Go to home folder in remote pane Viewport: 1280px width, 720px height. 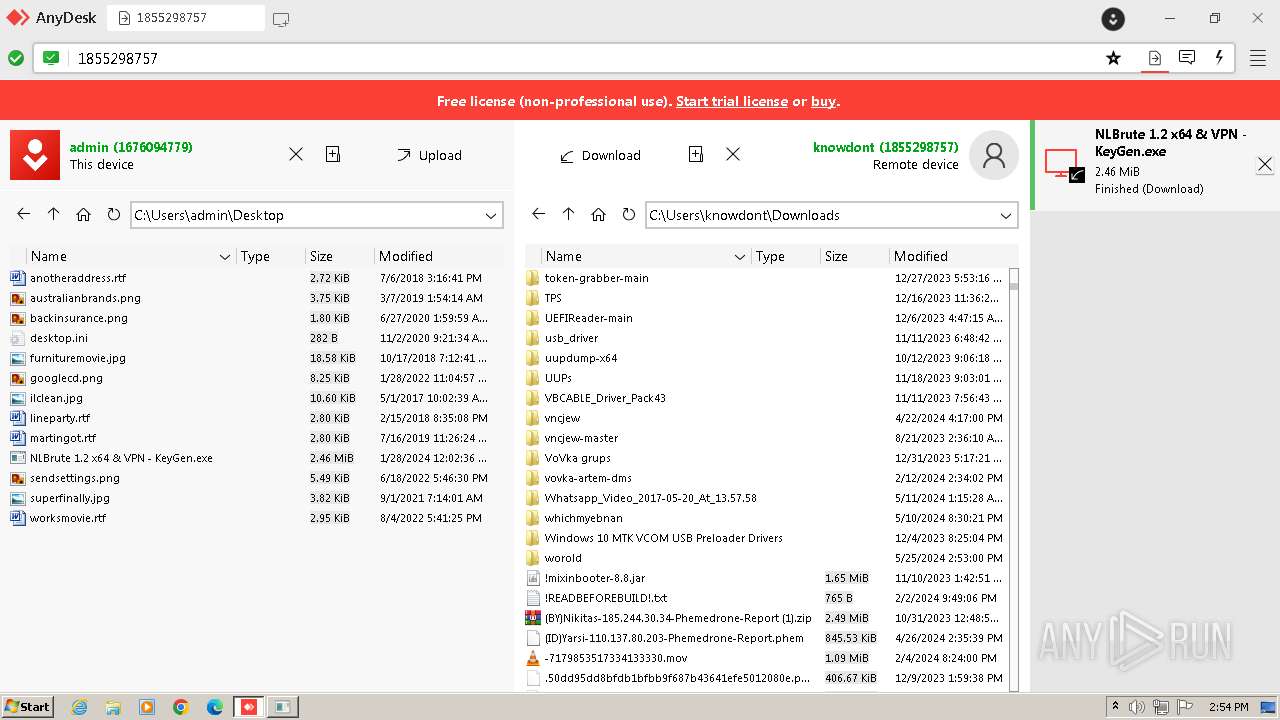[x=598, y=214]
